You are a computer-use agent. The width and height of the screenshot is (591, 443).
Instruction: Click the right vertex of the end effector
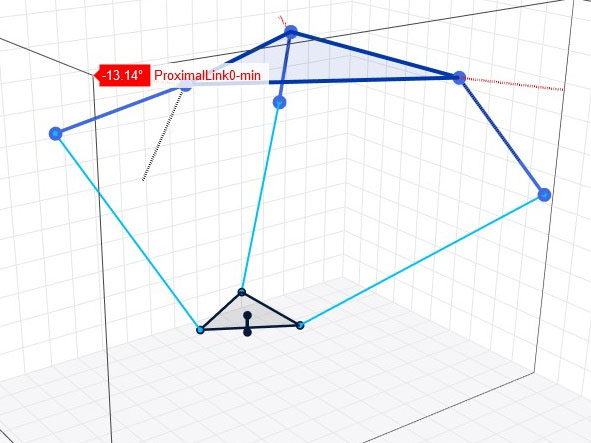[x=300, y=325]
